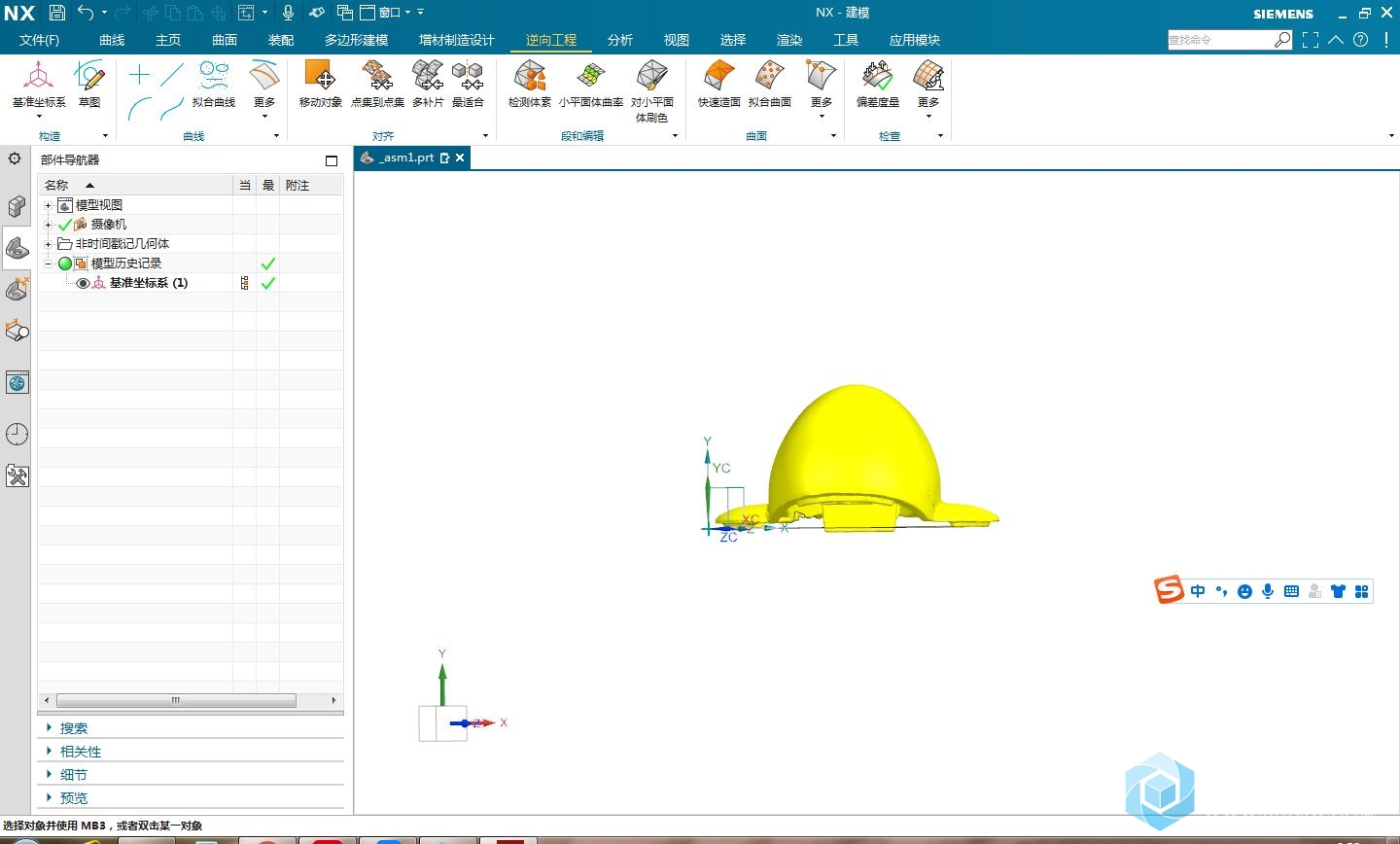Toggle visibility eye of 基准坐标系 (1)

click(x=83, y=283)
